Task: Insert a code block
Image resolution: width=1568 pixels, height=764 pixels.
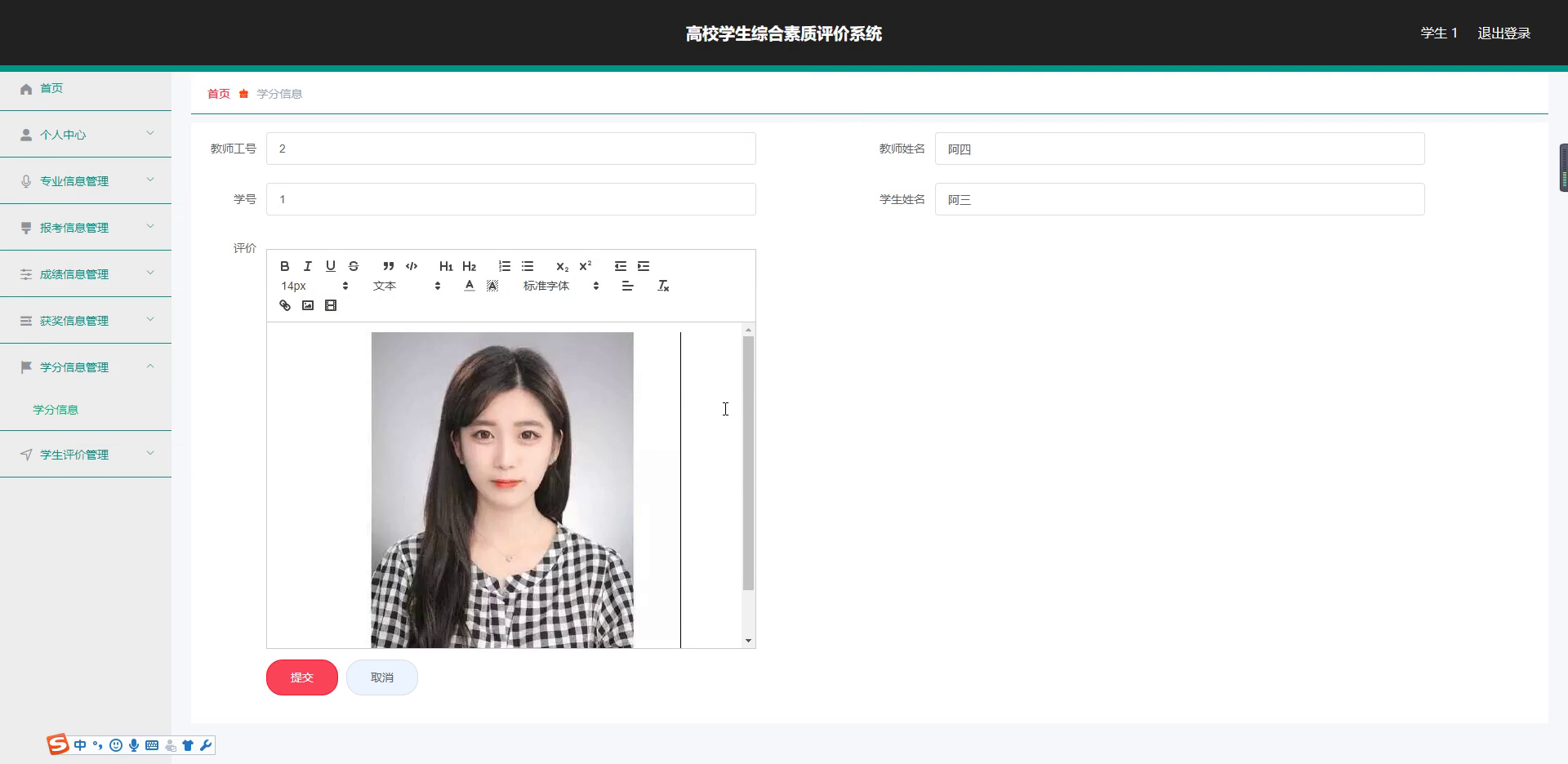Action: 412,266
